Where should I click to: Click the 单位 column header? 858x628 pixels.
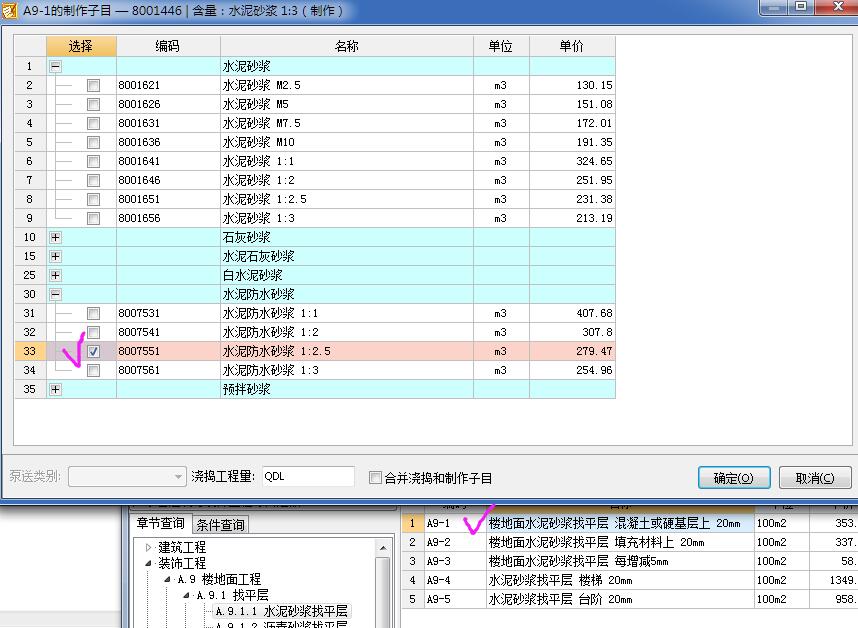tap(501, 46)
